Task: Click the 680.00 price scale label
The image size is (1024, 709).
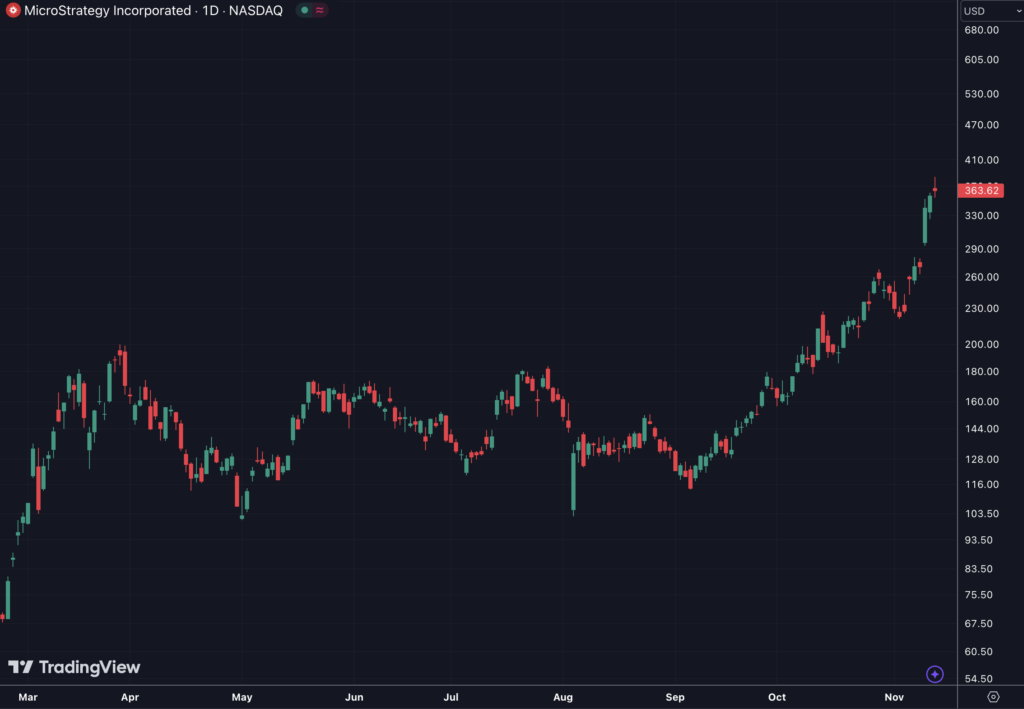Action: coord(982,30)
